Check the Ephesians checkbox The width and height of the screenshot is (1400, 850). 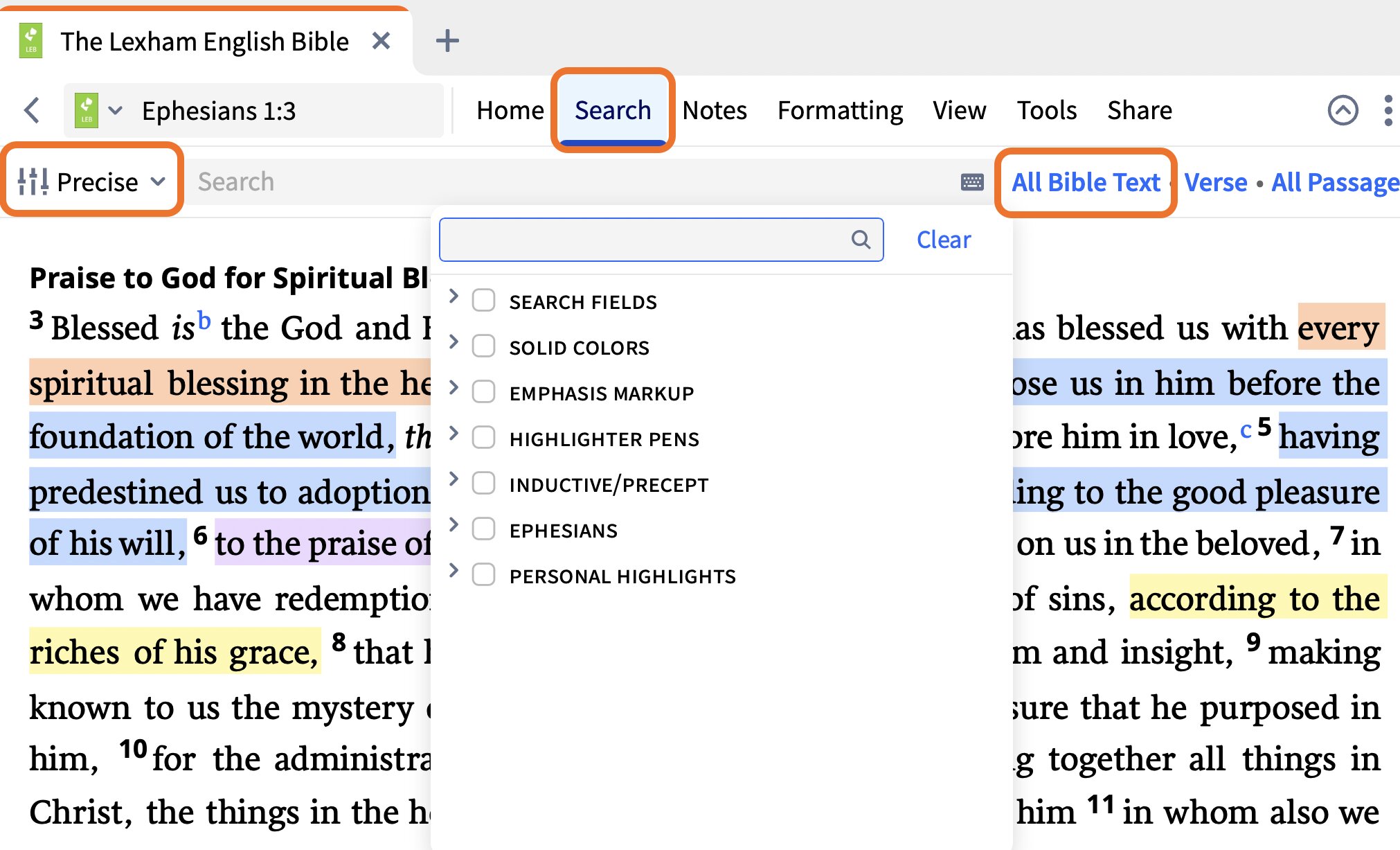tap(483, 529)
